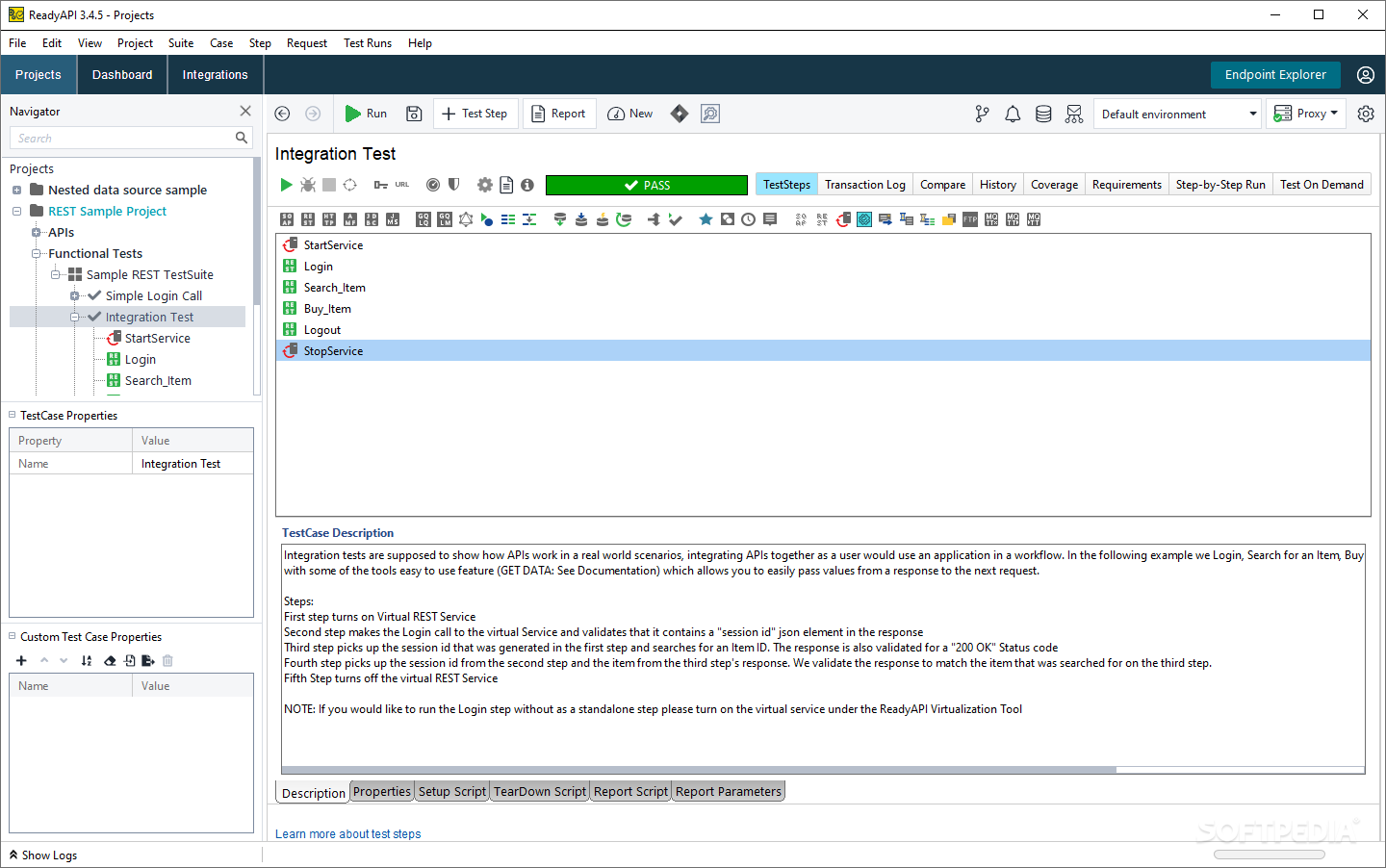Click the New button
1386x868 pixels.
[x=630, y=114]
